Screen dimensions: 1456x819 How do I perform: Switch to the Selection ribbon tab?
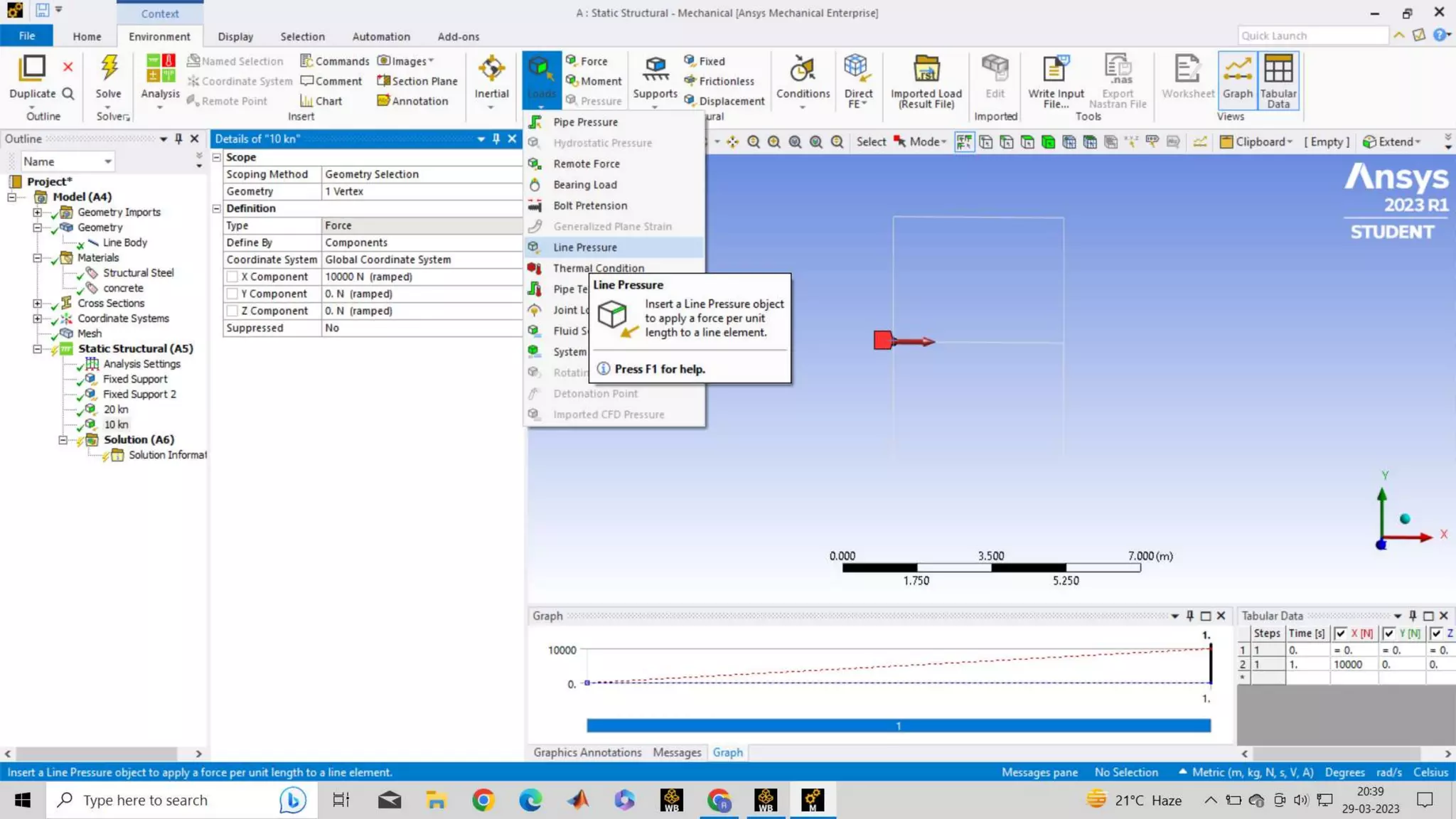(x=302, y=36)
